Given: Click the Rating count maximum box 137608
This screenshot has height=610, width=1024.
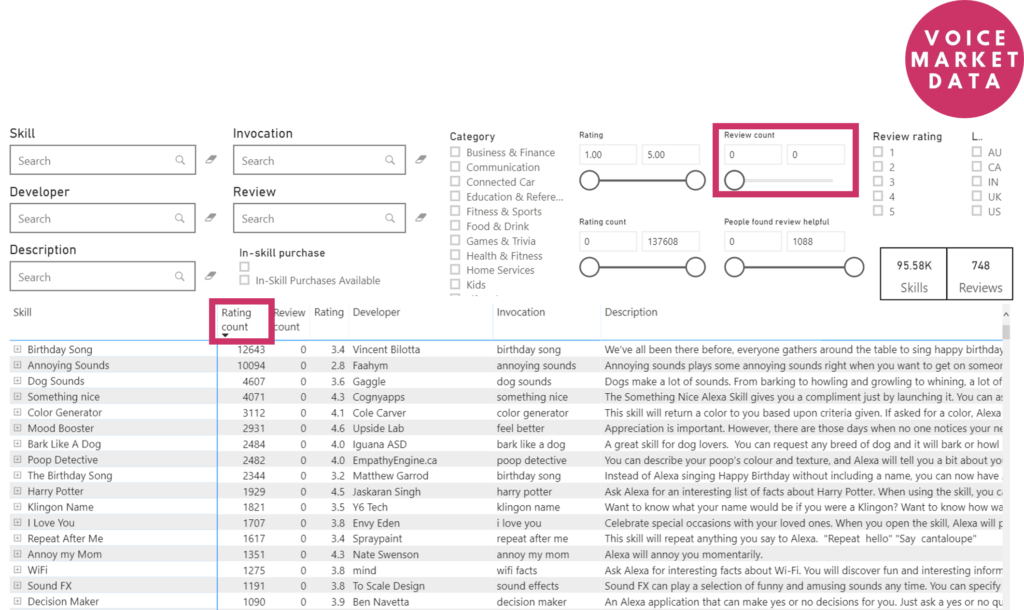Looking at the screenshot, I should pos(671,242).
